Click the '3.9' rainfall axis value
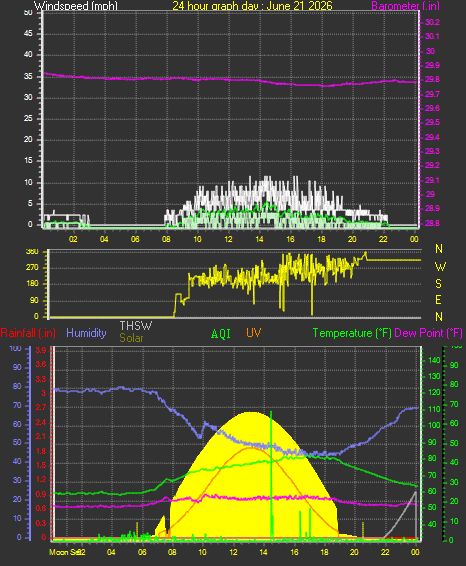The height and width of the screenshot is (566, 466). tap(41, 351)
